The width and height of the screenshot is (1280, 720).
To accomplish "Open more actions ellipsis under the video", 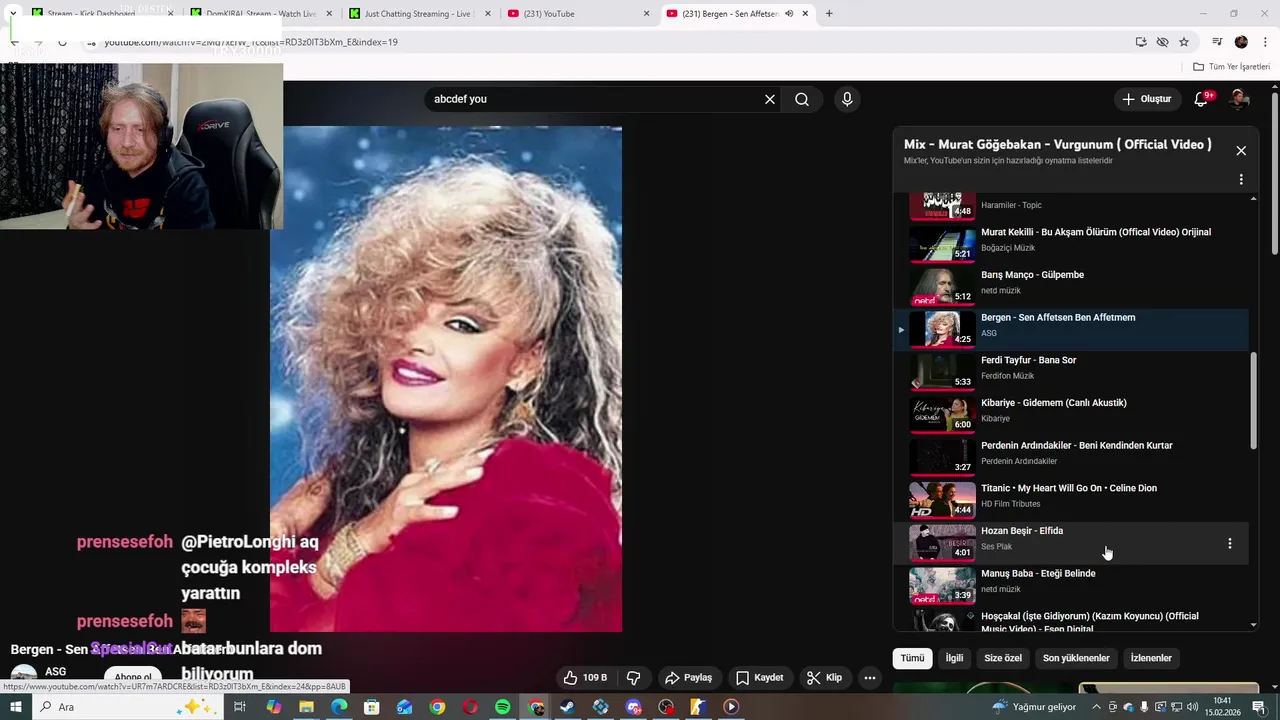I will point(870,677).
